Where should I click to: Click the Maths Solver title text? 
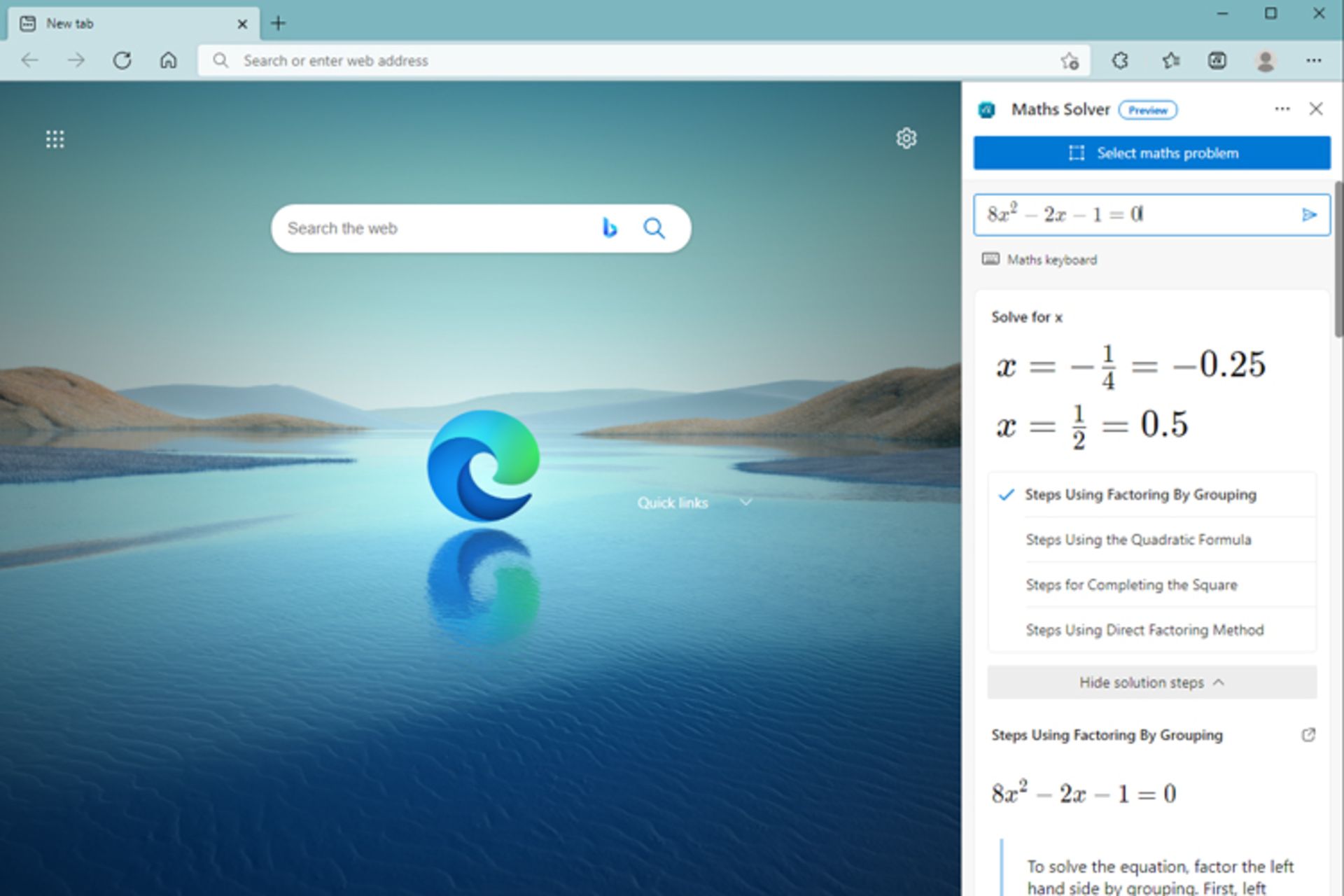point(1060,109)
